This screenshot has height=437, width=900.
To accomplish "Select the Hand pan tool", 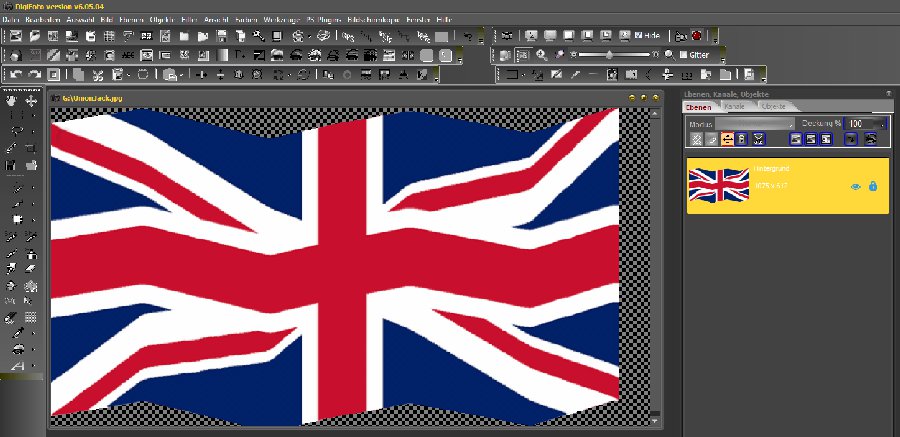I will 12,101.
